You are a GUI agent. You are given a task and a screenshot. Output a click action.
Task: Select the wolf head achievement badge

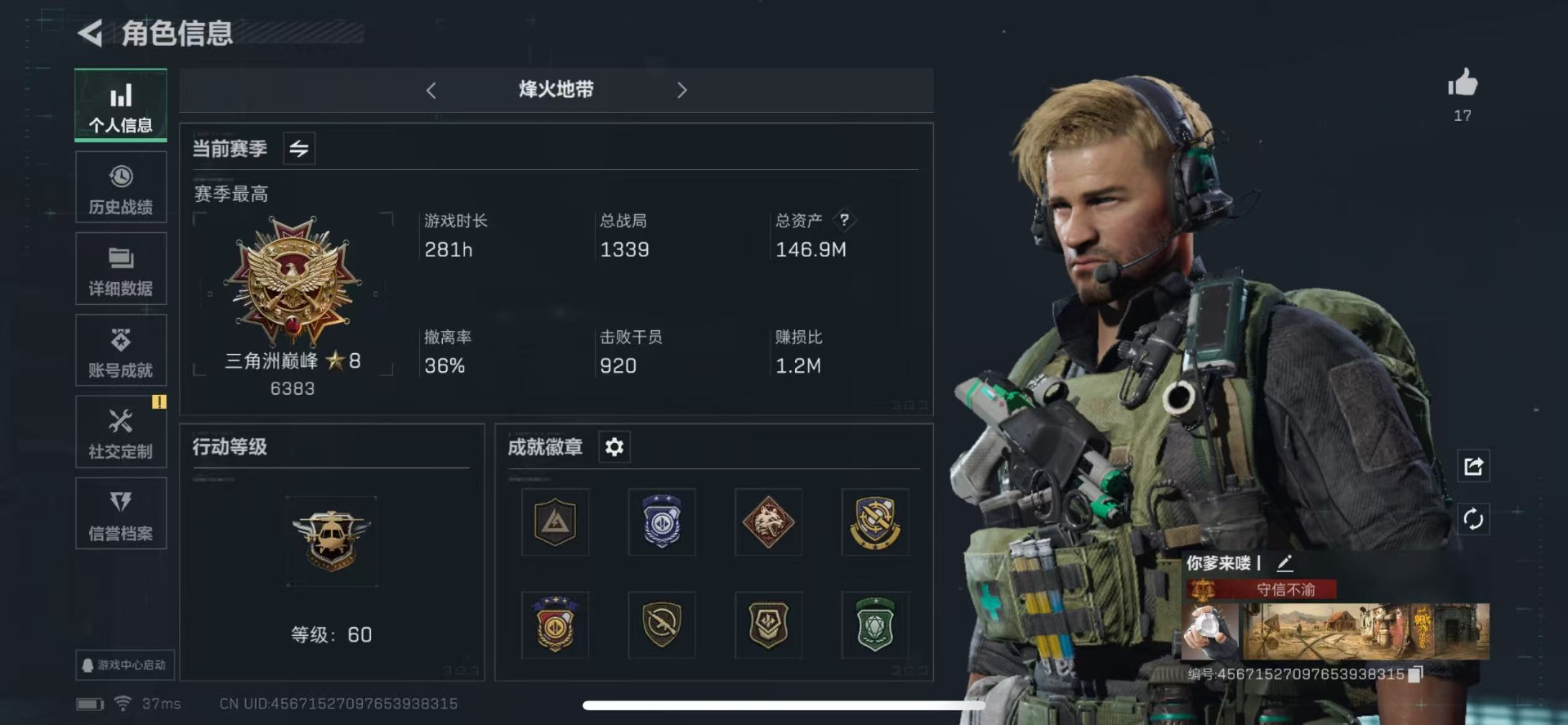pyautogui.click(x=768, y=522)
